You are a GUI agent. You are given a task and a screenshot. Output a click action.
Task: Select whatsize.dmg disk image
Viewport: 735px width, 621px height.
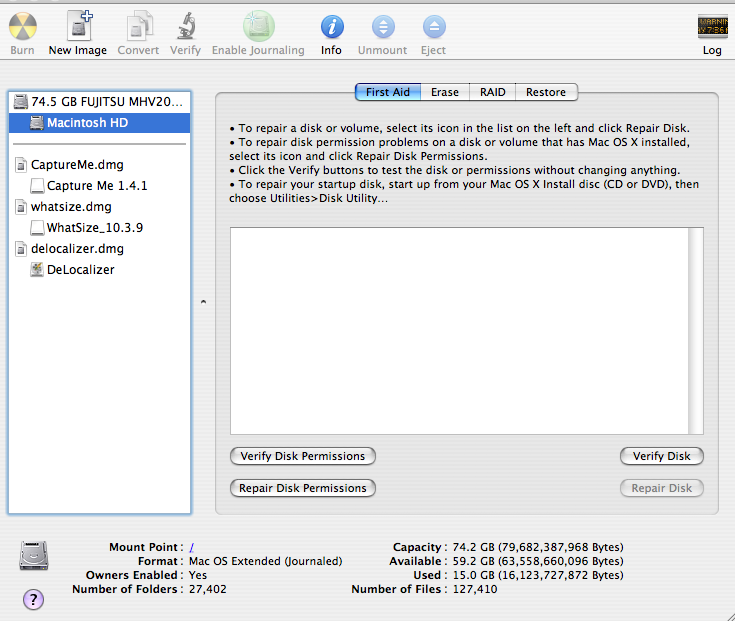click(x=99, y=207)
